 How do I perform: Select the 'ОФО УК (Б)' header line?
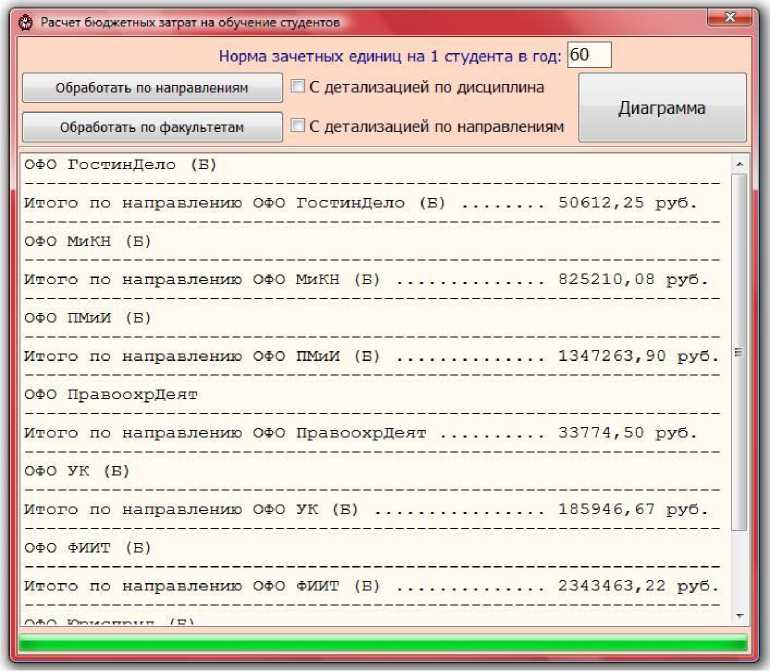[x=77, y=471]
